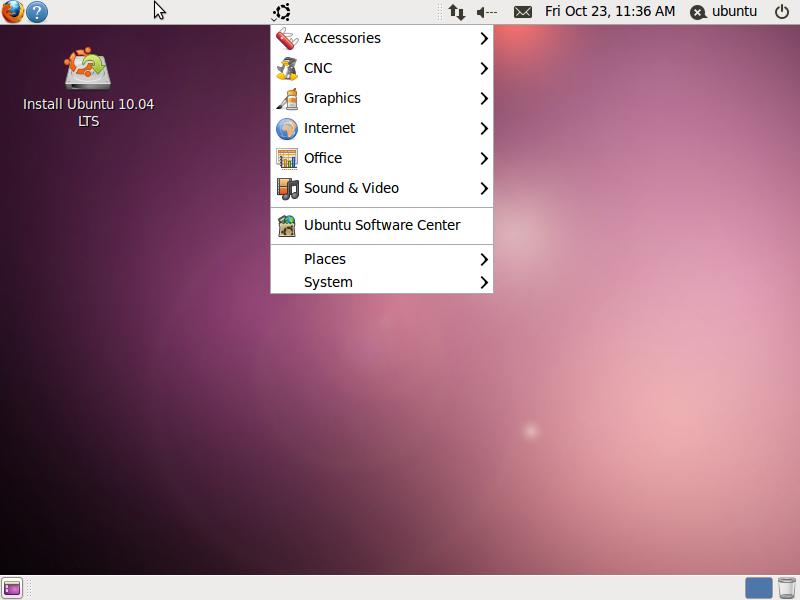This screenshot has width=800, height=600.
Task: Click the Internet globe icon
Action: tap(287, 129)
